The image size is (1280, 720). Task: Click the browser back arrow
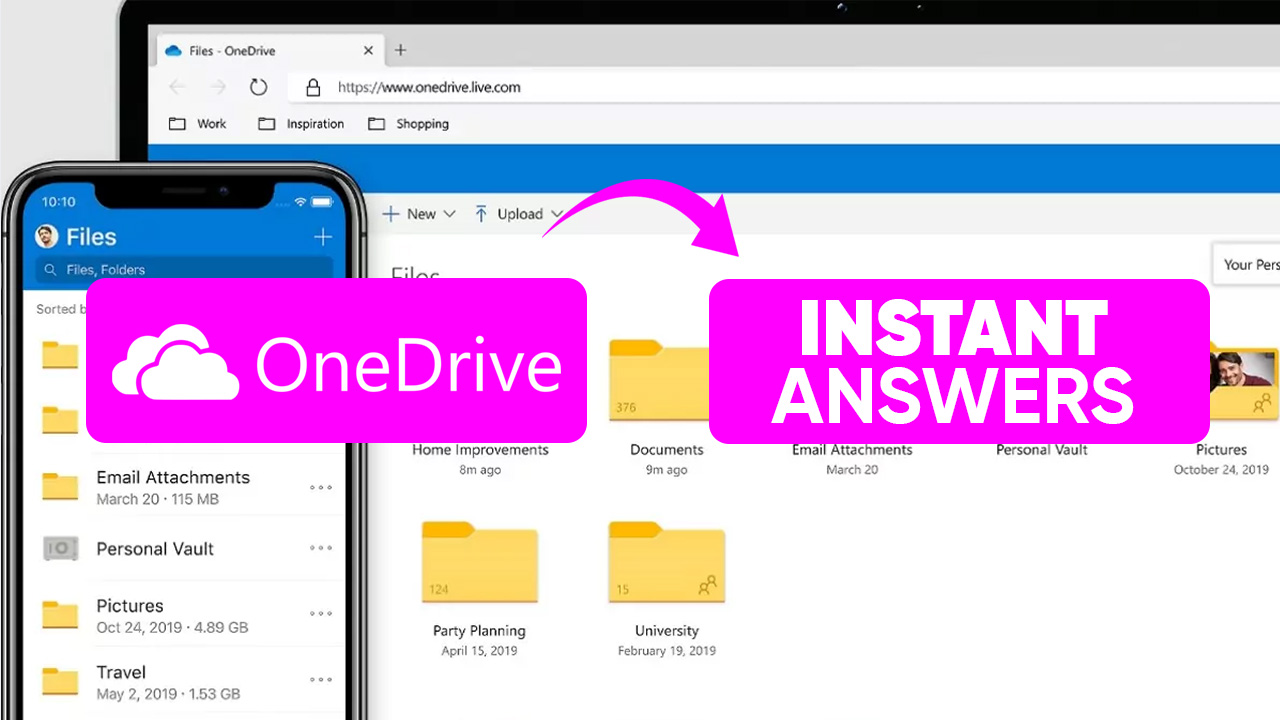click(178, 87)
